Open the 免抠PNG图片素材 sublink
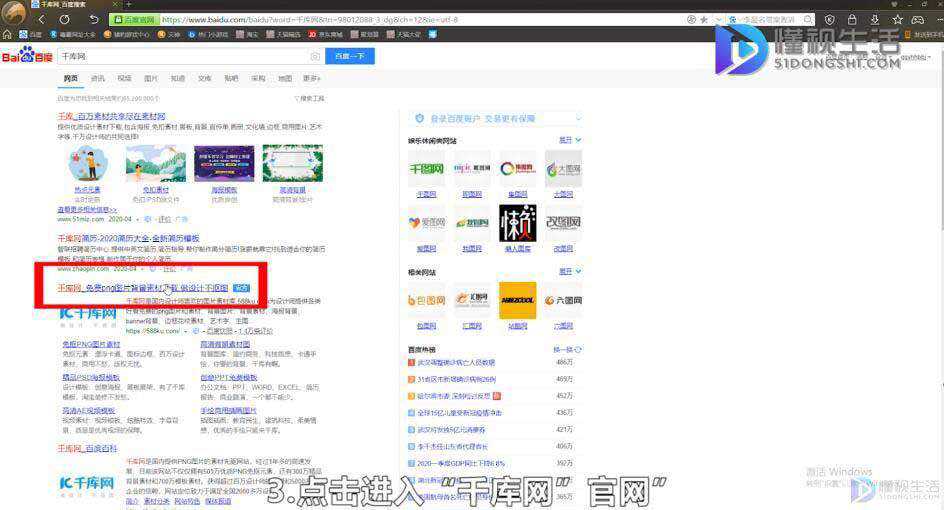944x510 pixels. (92, 344)
